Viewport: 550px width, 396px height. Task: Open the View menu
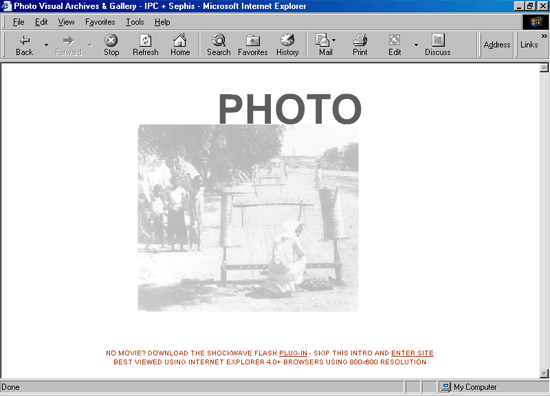tap(66, 22)
